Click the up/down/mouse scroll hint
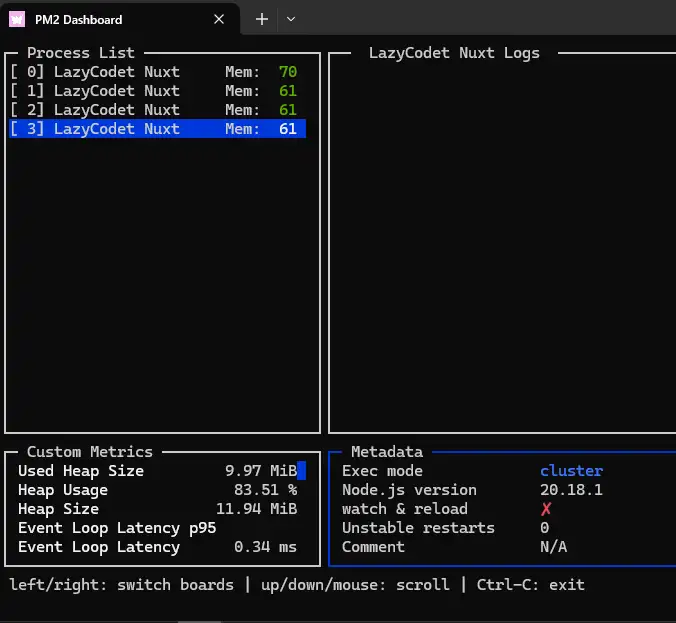676x623 pixels. click(355, 585)
